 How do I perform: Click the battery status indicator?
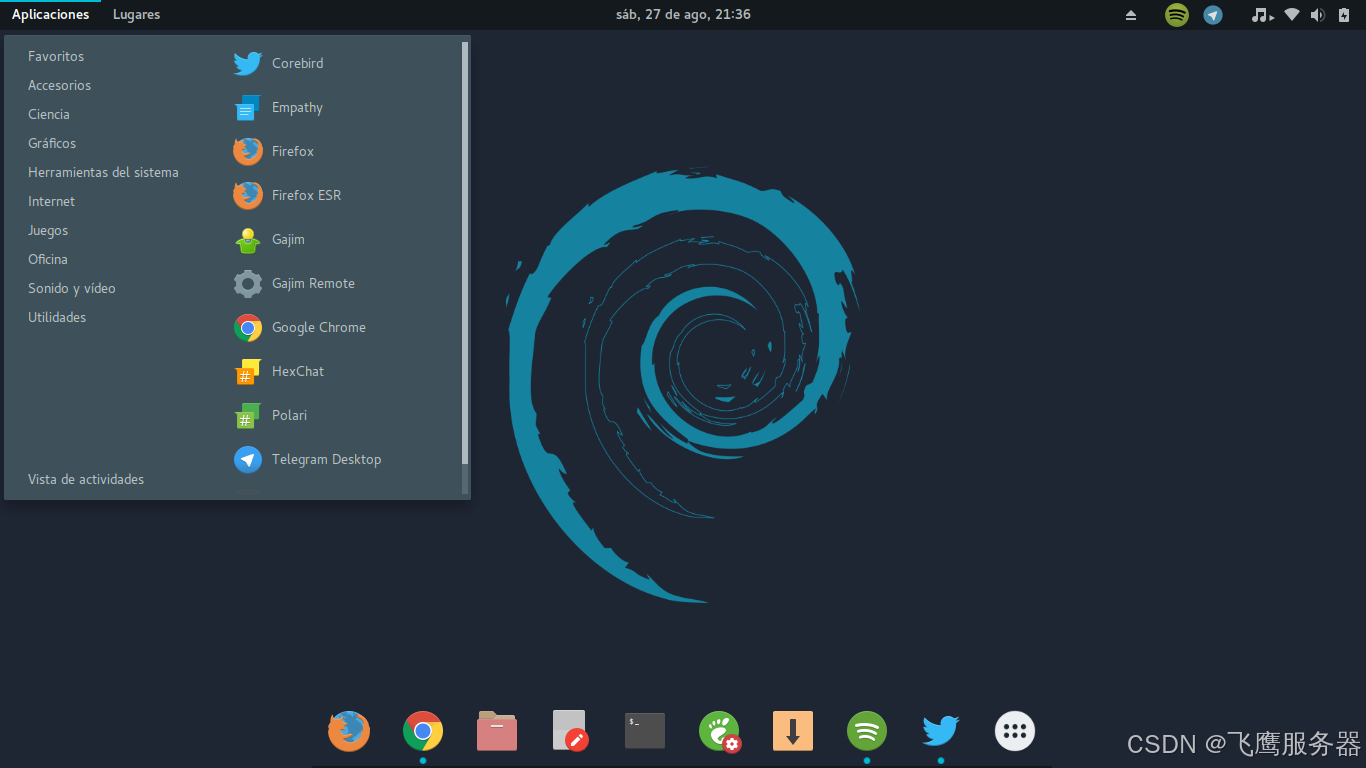coord(1344,15)
